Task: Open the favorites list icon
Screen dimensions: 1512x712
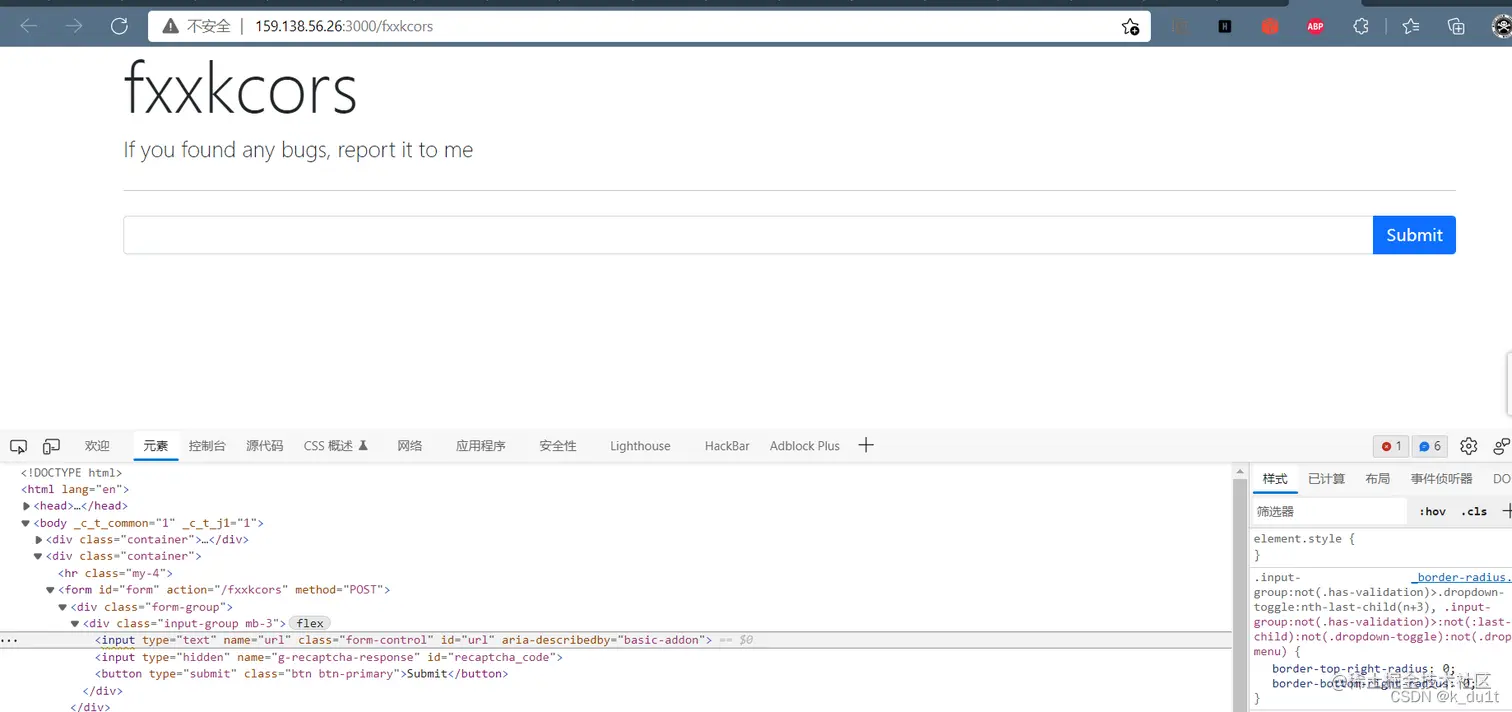Action: 1411,27
